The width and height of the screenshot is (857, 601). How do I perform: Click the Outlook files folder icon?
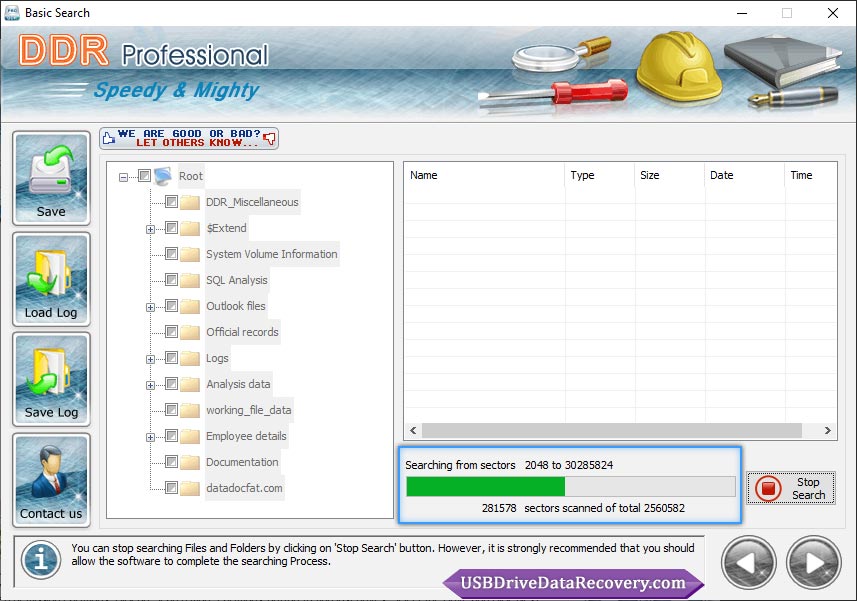pos(190,306)
